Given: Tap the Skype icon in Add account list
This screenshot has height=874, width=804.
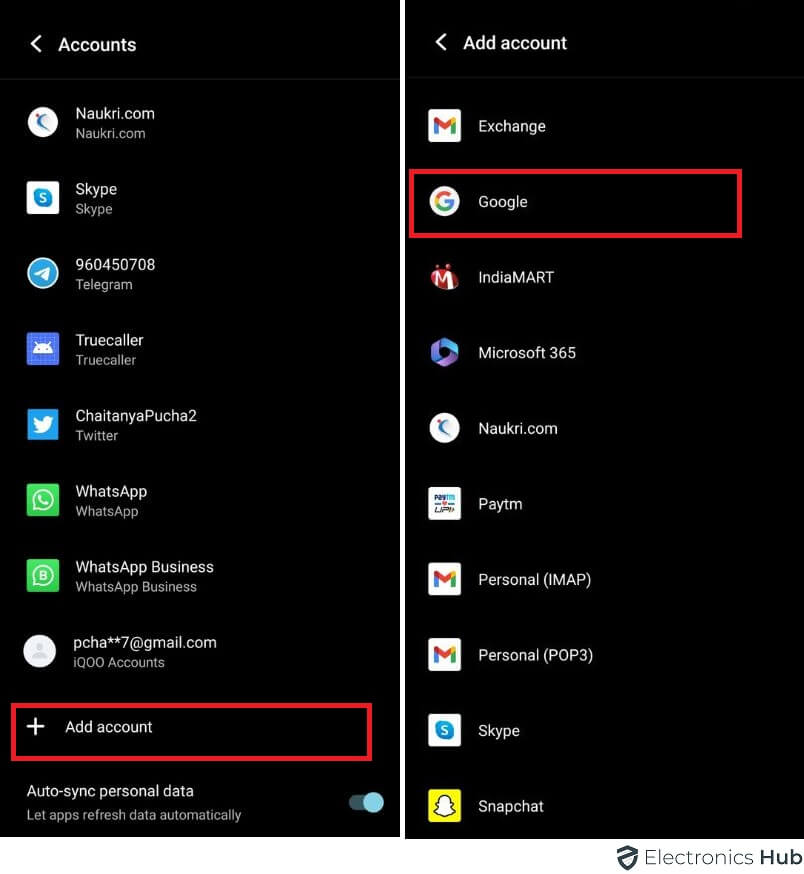Looking at the screenshot, I should [444, 730].
